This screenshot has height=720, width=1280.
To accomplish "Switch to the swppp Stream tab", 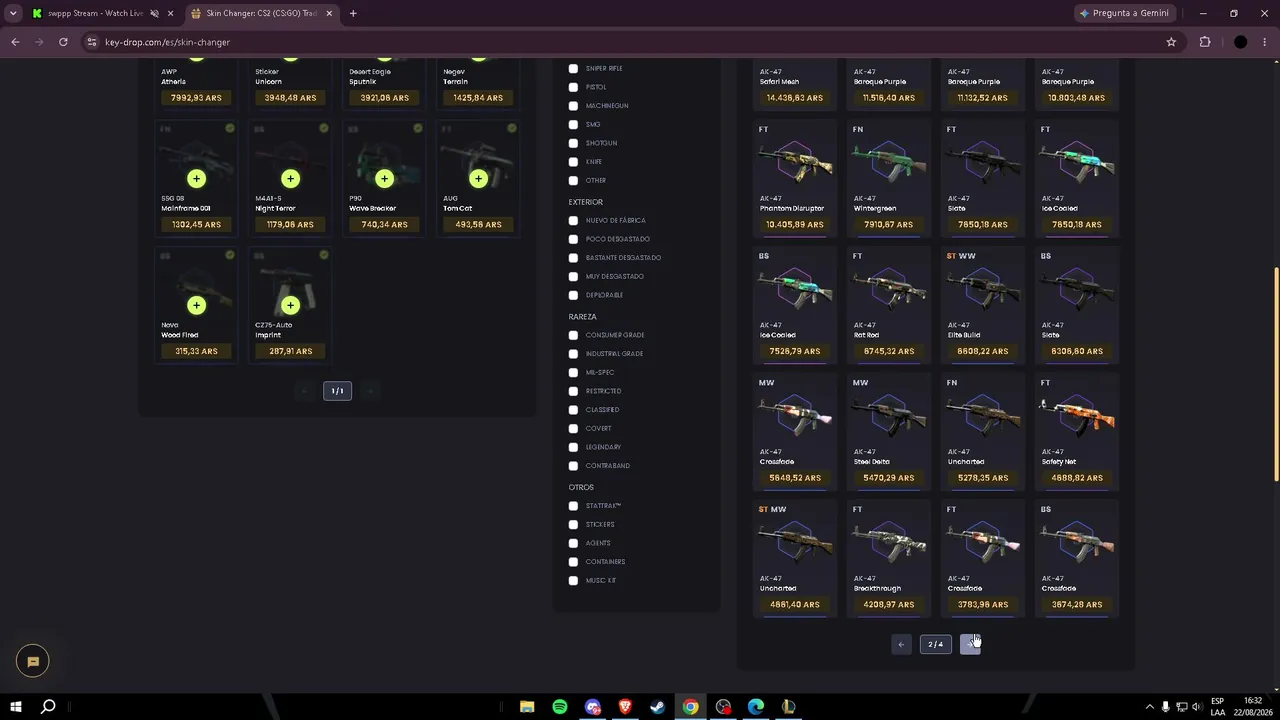I will point(95,13).
